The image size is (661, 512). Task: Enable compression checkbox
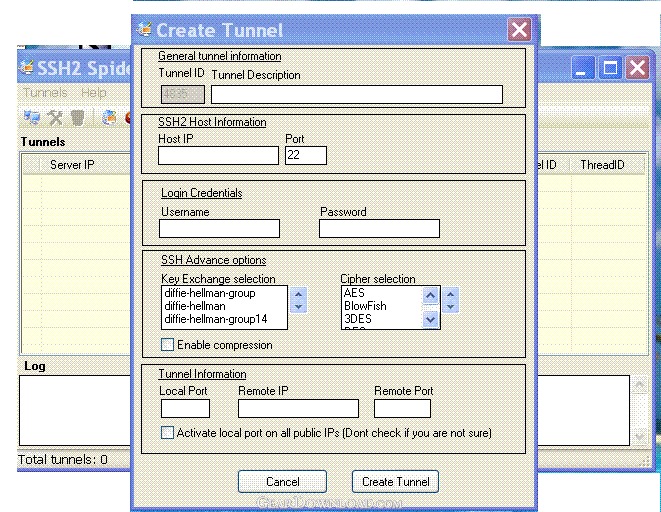coord(167,345)
